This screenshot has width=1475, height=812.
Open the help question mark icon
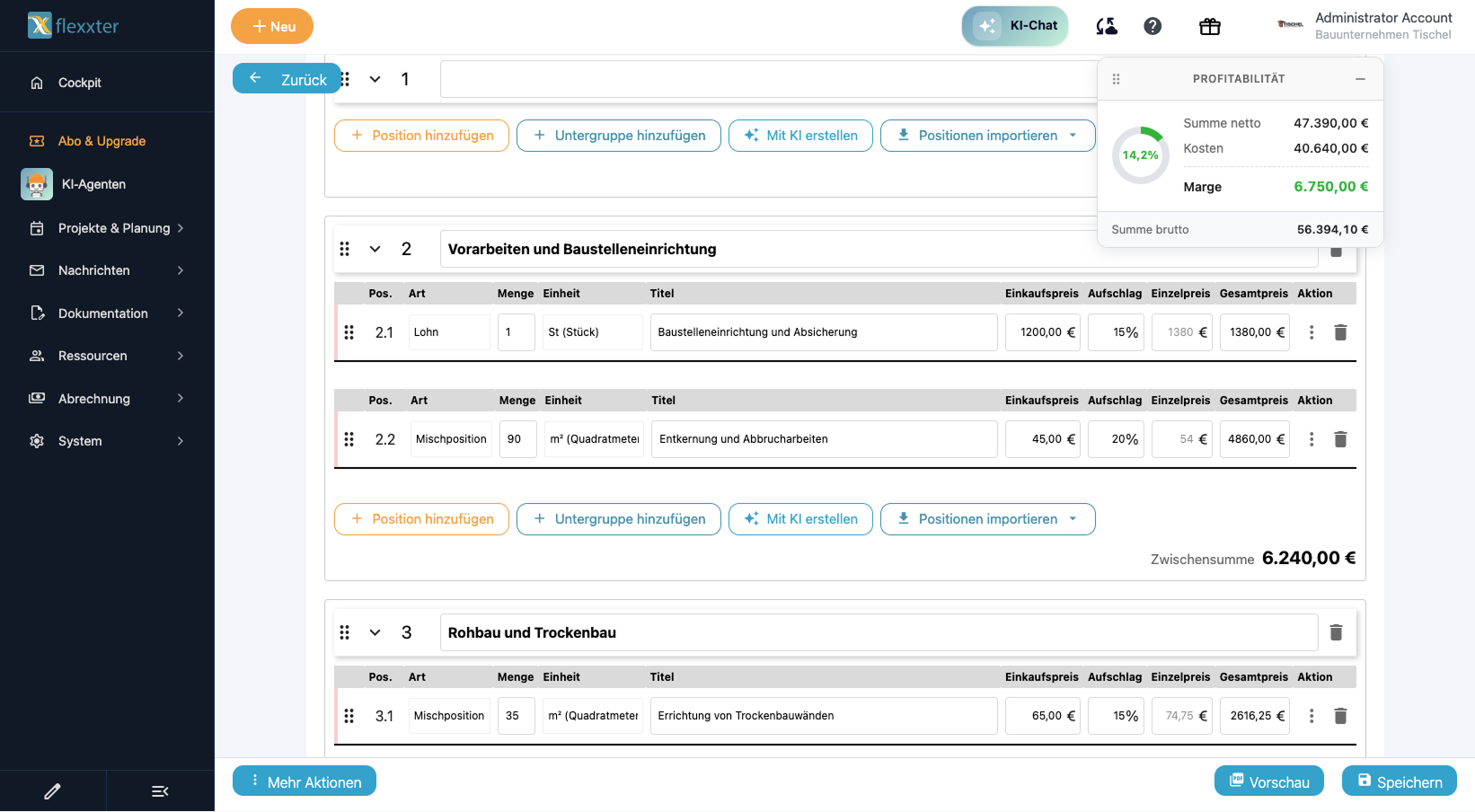(1153, 26)
